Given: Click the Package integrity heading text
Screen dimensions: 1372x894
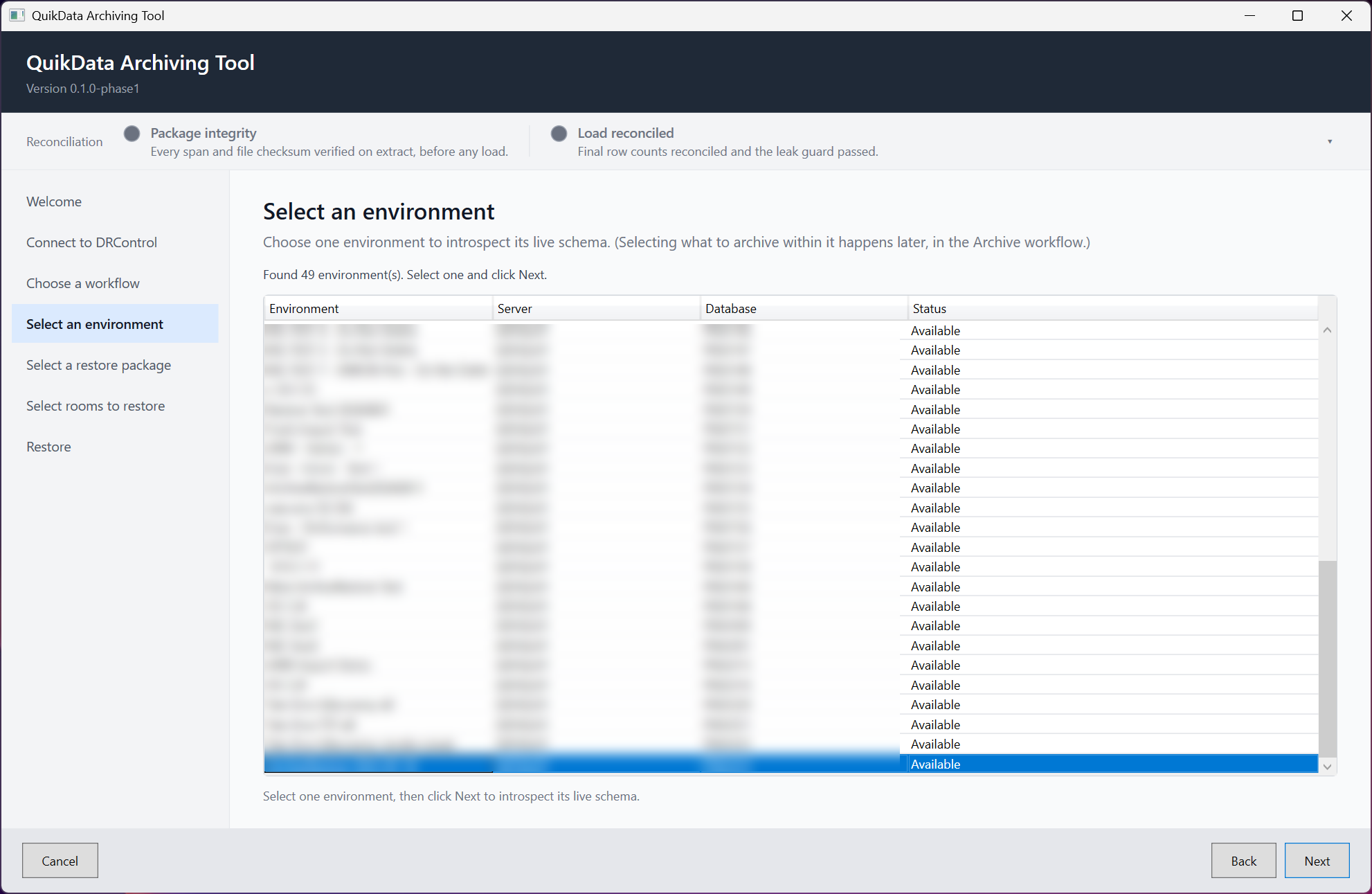Looking at the screenshot, I should 204,133.
